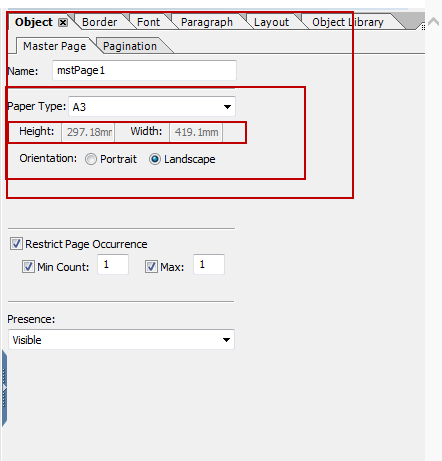The image size is (442, 461).
Task: Collapse the panel with the up chevron
Action: point(434,22)
